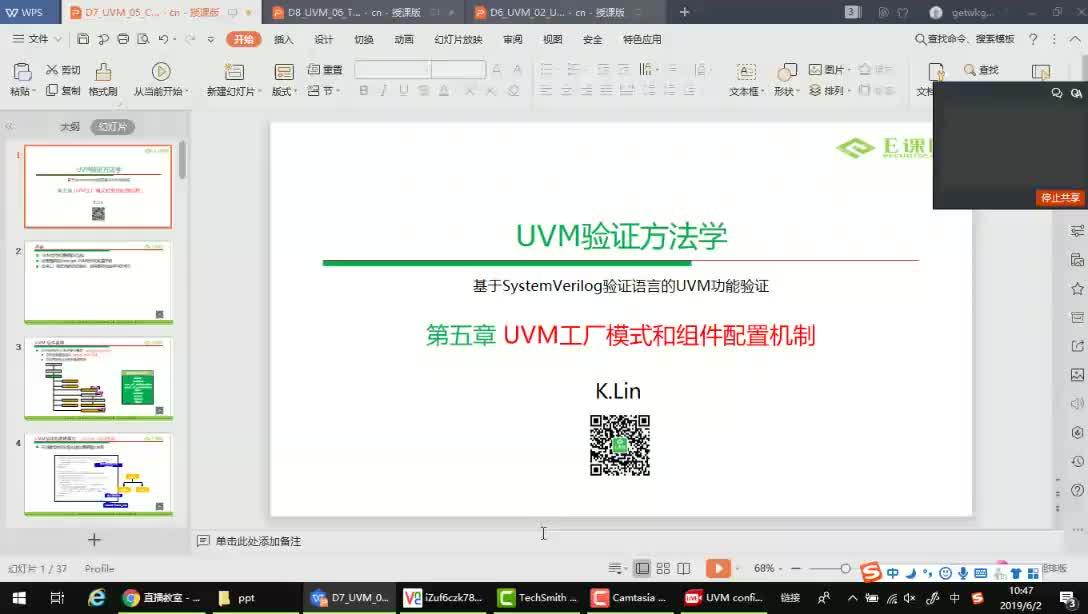Click the Print icon in quick access toolbar
This screenshot has height=614, width=1088.
[x=123, y=39]
